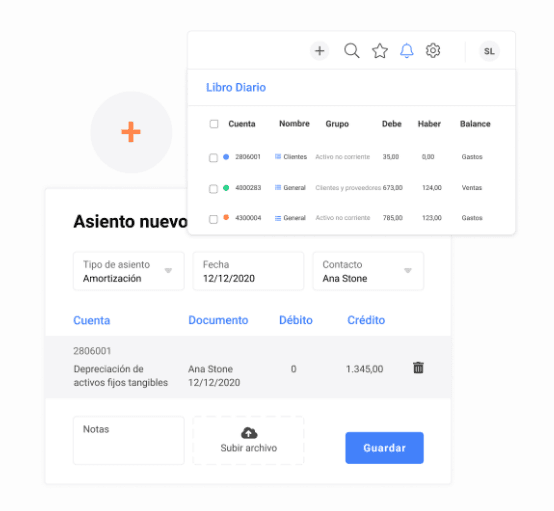
Task: Open settings gear icon
Action: [433, 51]
